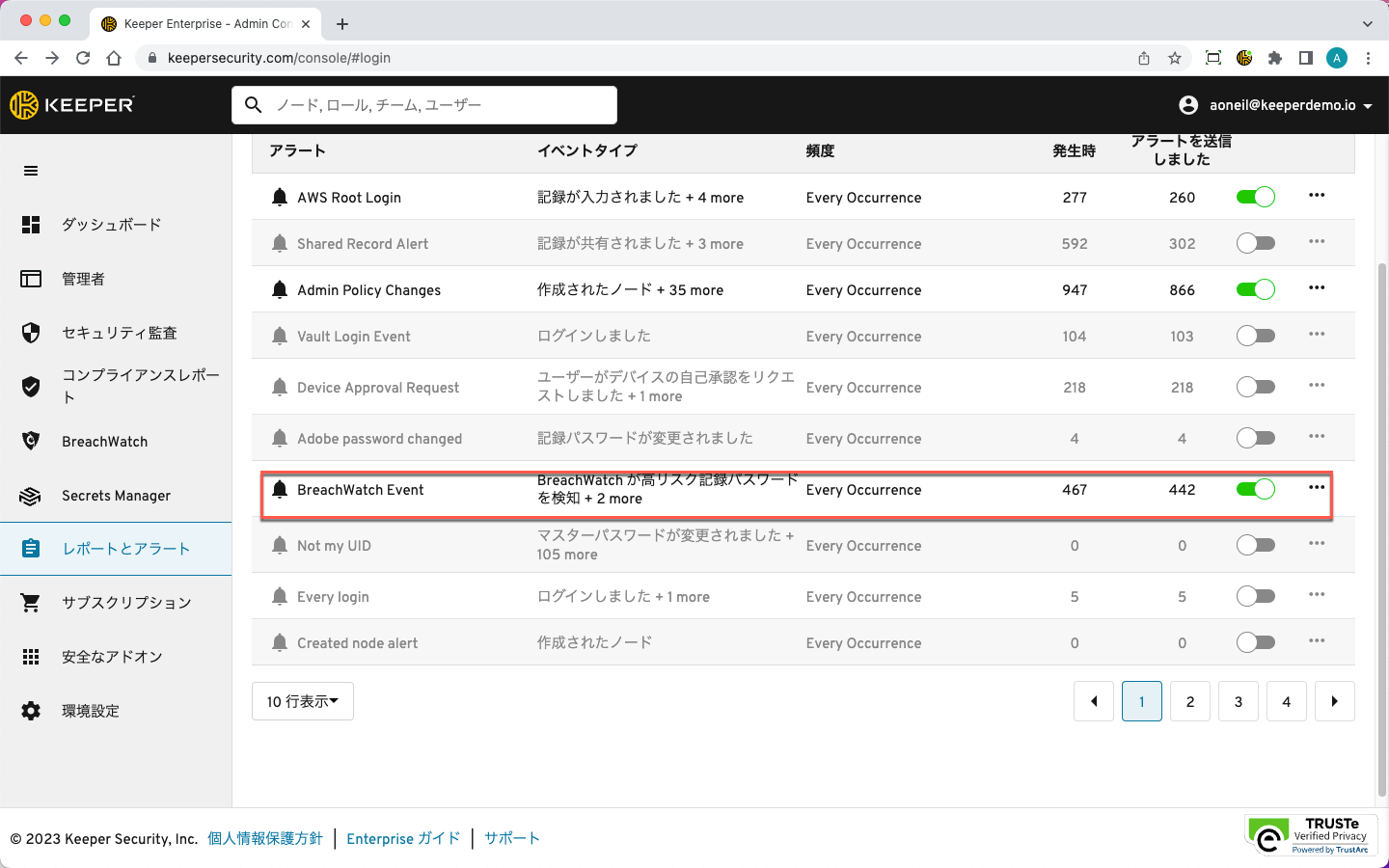Enable the Shared Record Alert toggle
Screen dimensions: 1389x868
[x=1256, y=243]
